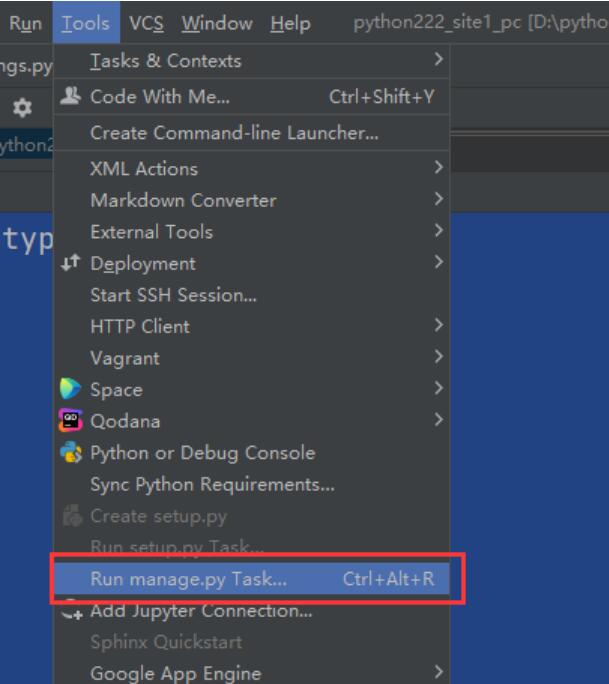Select Start SSH Session
The width and height of the screenshot is (609, 684).
173,295
